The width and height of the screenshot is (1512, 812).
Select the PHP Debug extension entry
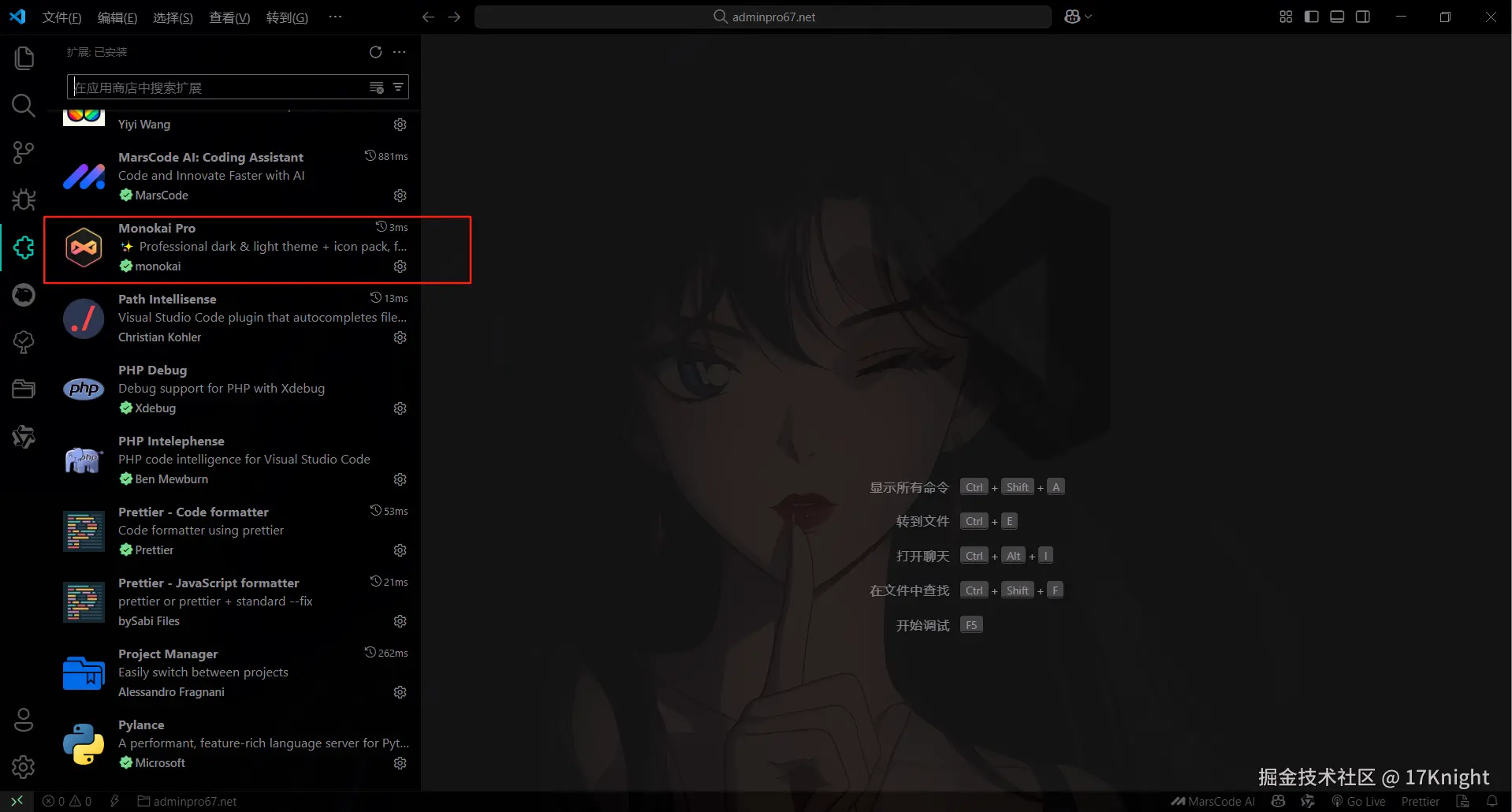(233, 389)
